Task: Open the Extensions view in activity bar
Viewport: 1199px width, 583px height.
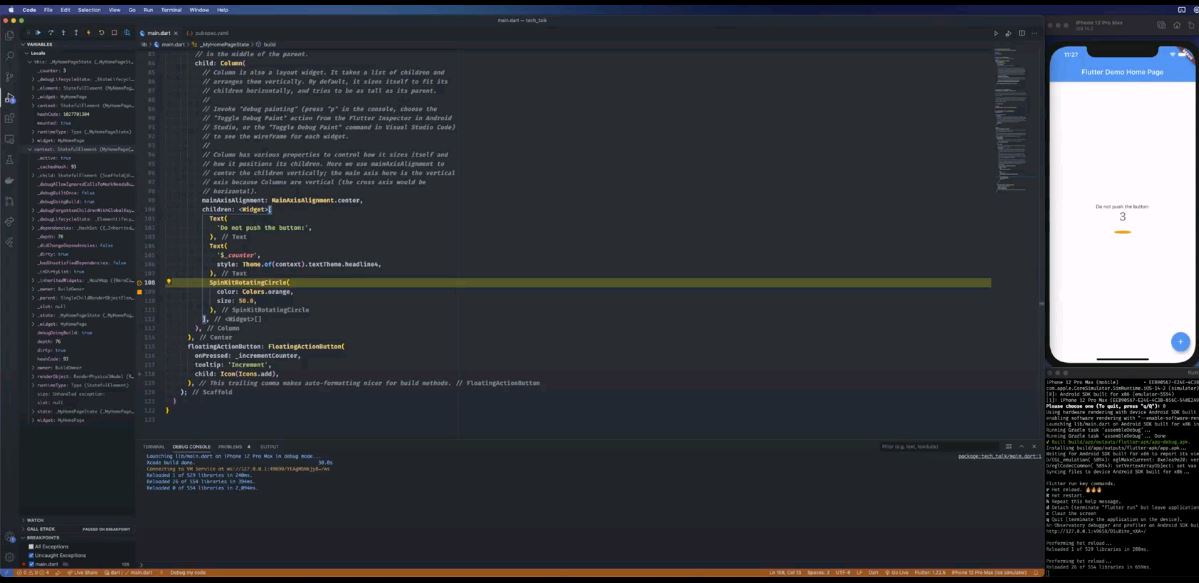Action: 9,119
